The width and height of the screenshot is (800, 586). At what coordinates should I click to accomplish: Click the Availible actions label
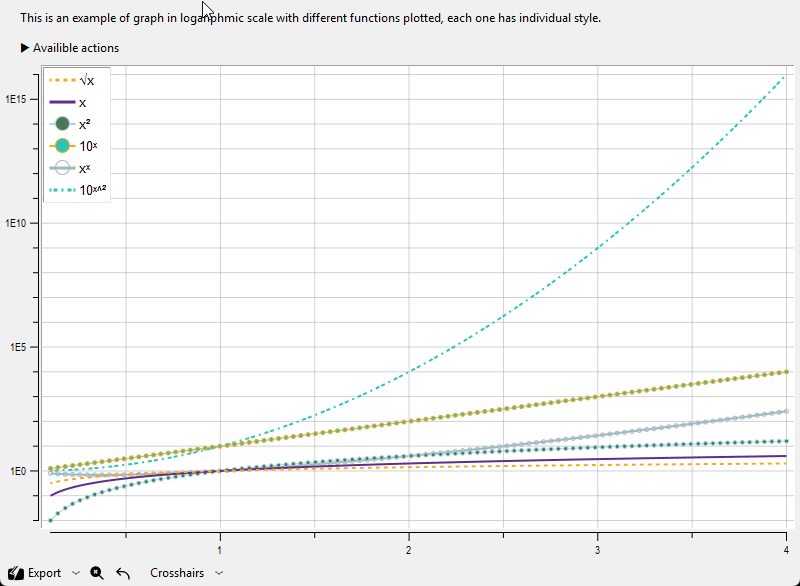click(76, 48)
